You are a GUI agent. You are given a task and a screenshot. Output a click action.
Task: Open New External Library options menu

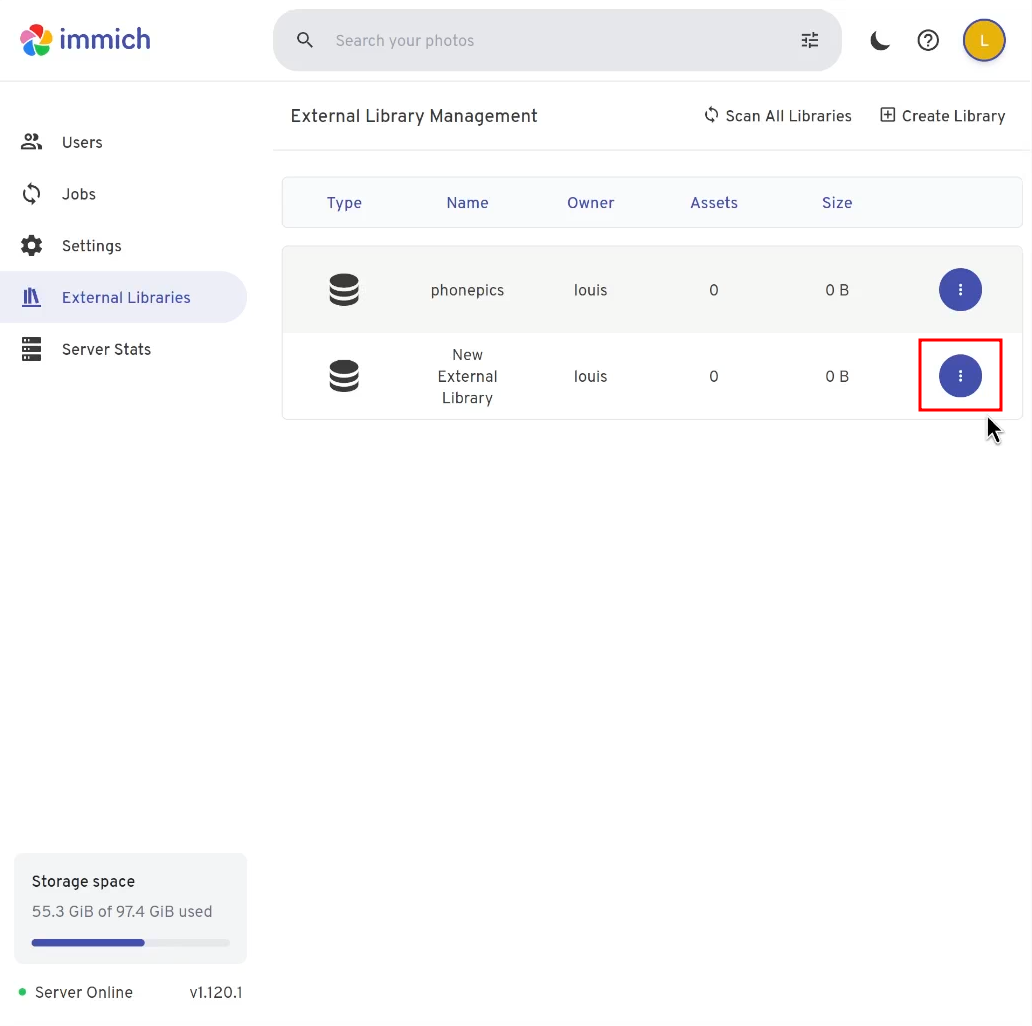pos(960,376)
